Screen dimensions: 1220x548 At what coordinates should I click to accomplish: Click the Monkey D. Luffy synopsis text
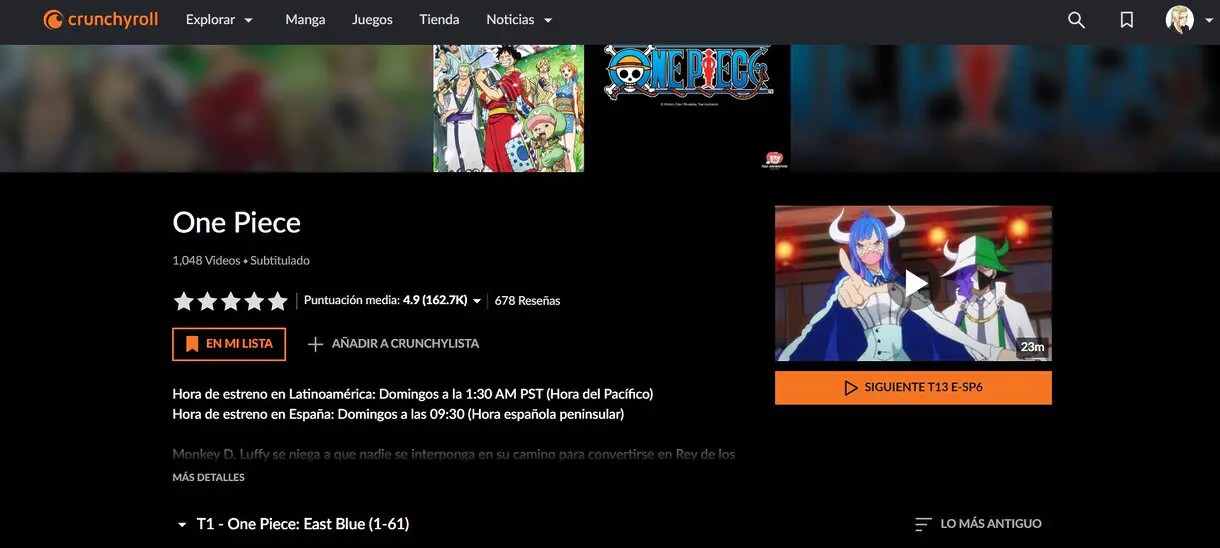click(x=453, y=454)
